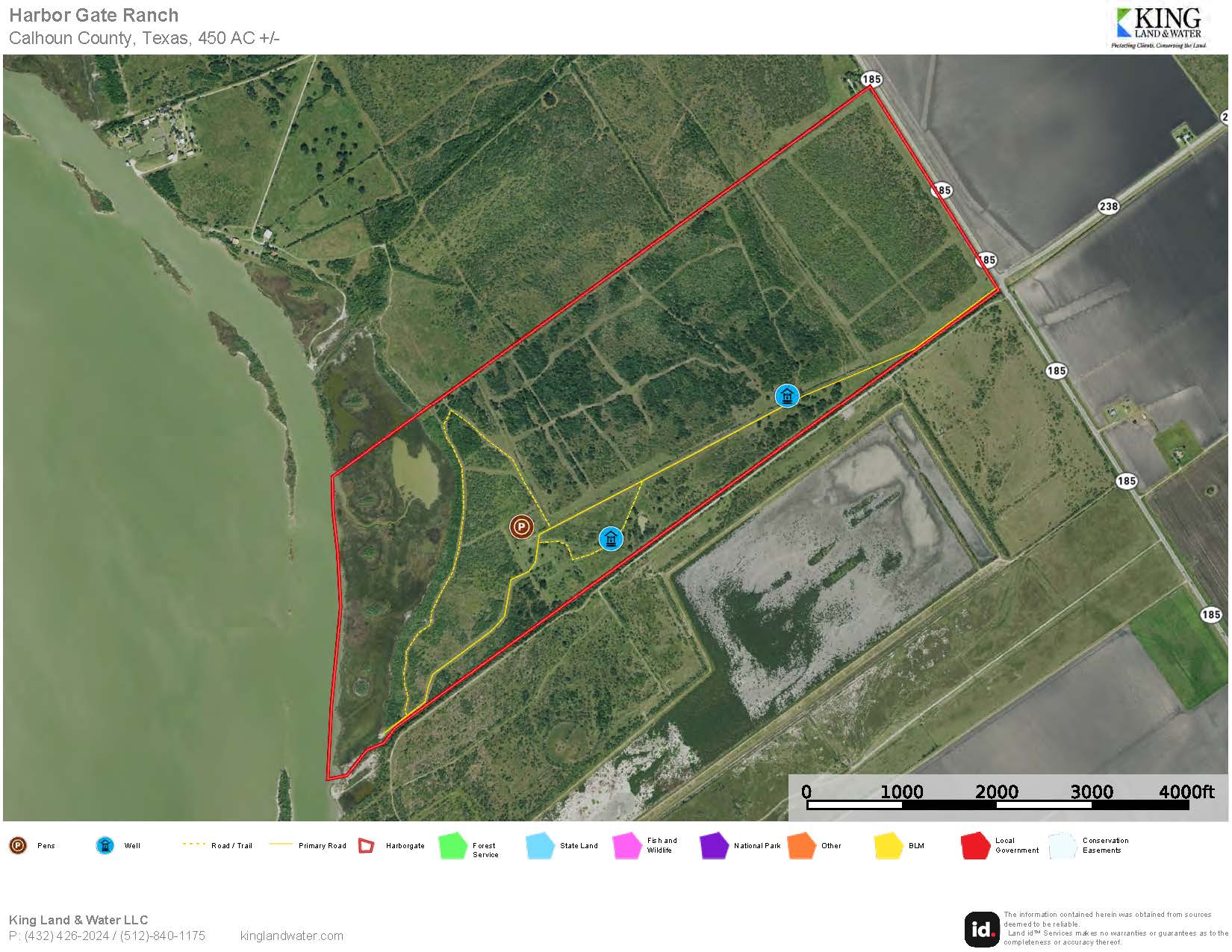The image size is (1232, 952).
Task: Select the green Forest Service swatch
Action: coord(452,847)
